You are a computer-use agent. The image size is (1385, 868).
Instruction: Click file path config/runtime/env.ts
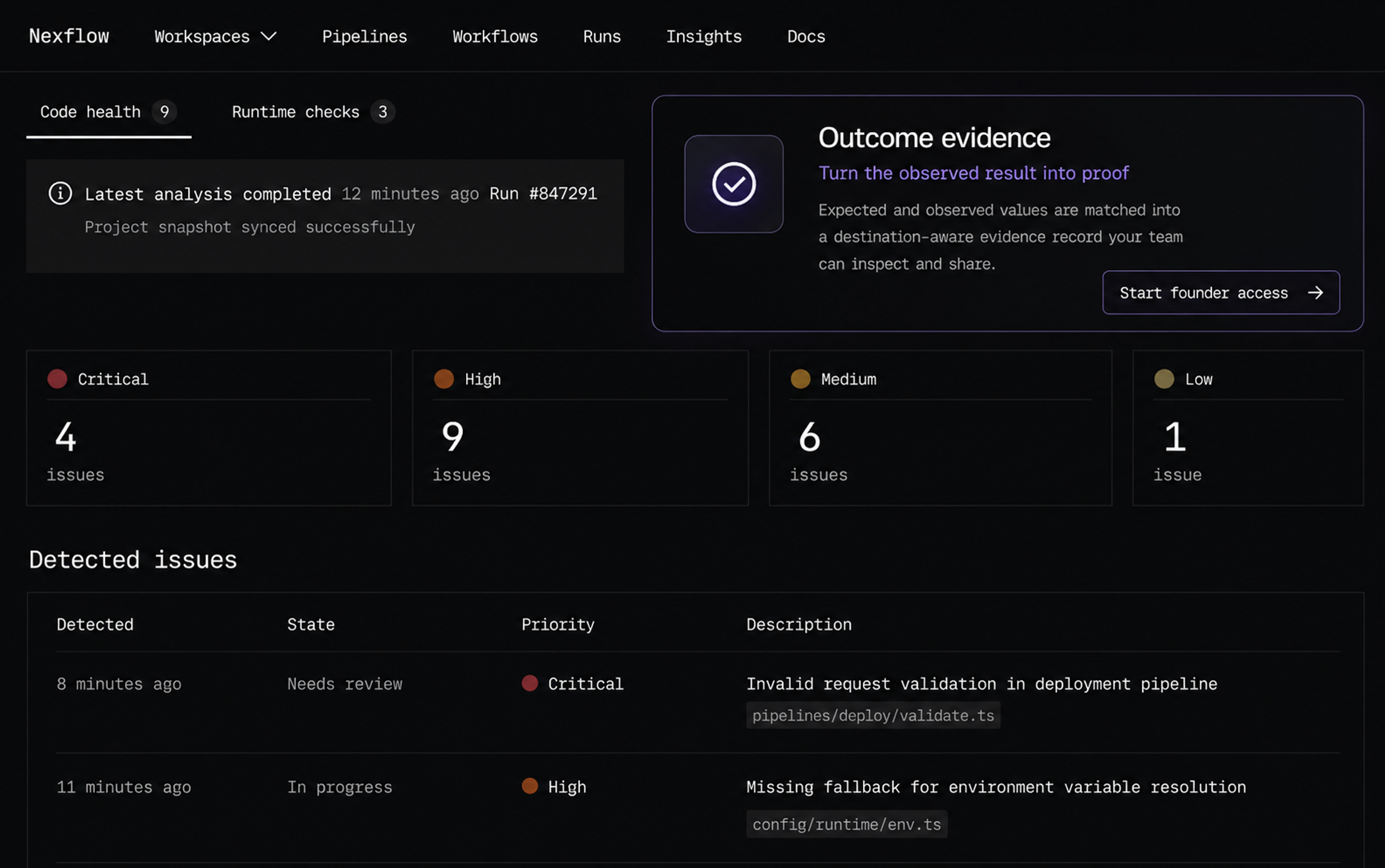[847, 824]
